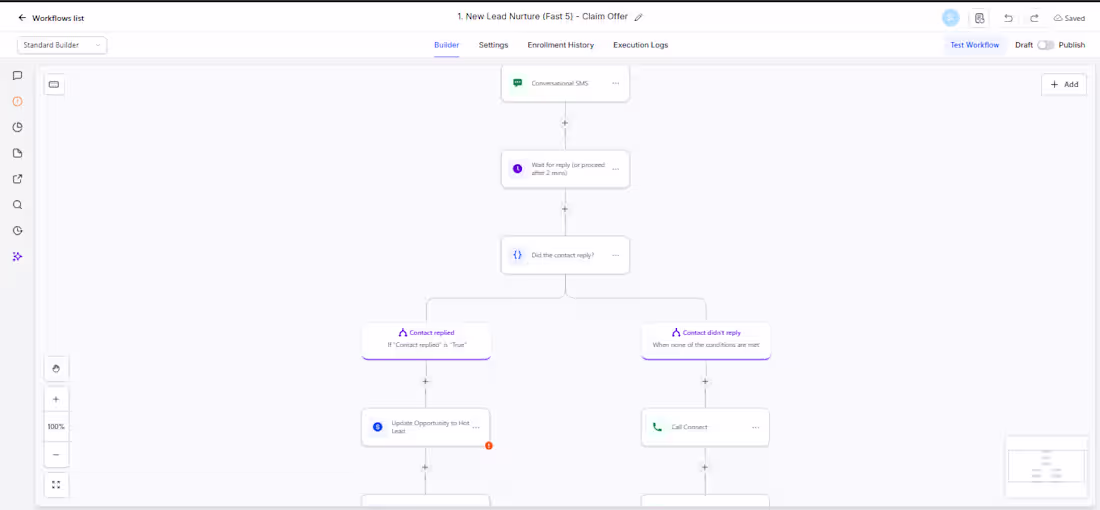1100x510 pixels.
Task: Add a step under Contact didn't reply branch
Action: [705, 382]
